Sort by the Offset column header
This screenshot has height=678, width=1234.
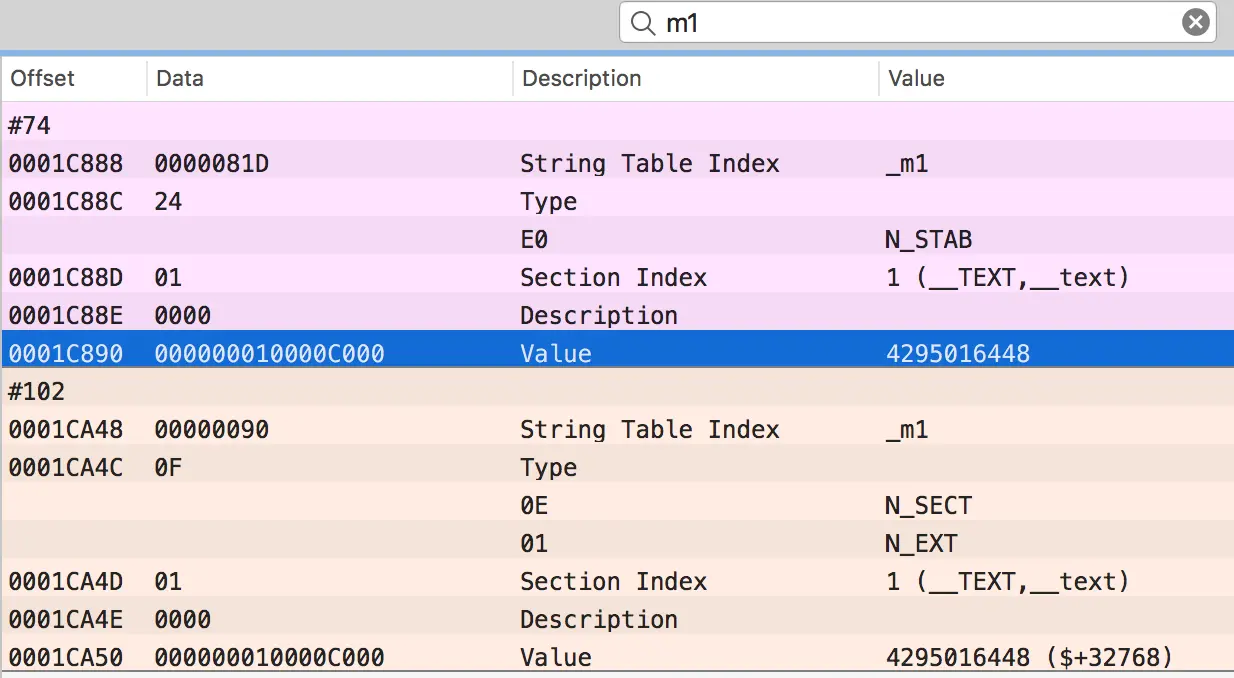(43, 78)
